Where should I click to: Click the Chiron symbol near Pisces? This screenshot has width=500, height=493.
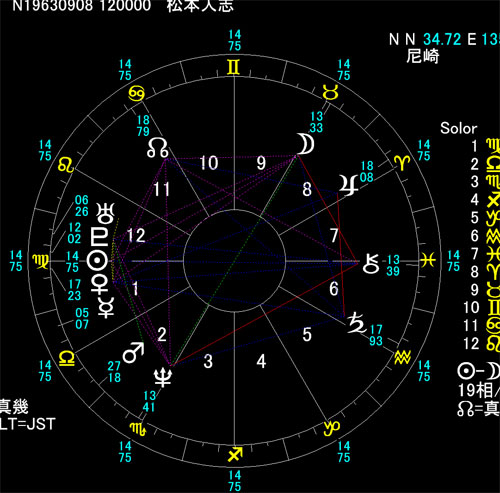(x=371, y=264)
